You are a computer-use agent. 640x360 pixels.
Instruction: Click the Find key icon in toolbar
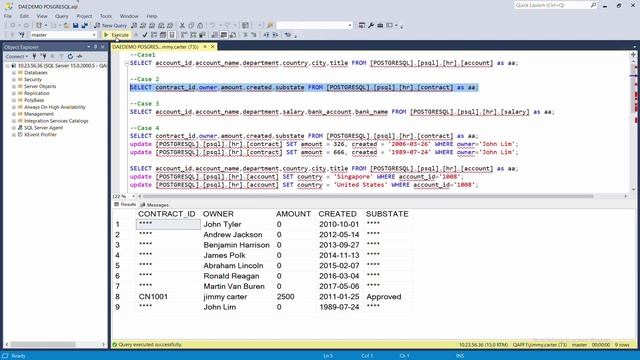point(270,25)
